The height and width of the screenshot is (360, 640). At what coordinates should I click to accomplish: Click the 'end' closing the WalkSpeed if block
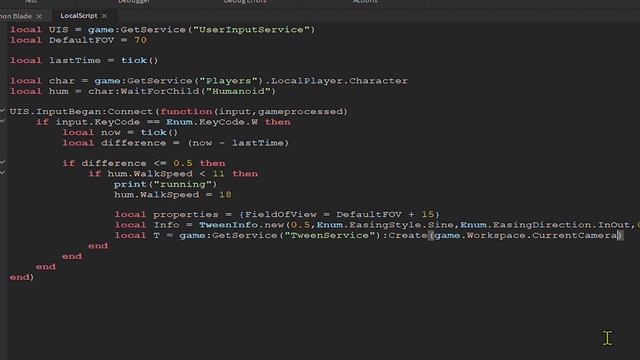98,246
